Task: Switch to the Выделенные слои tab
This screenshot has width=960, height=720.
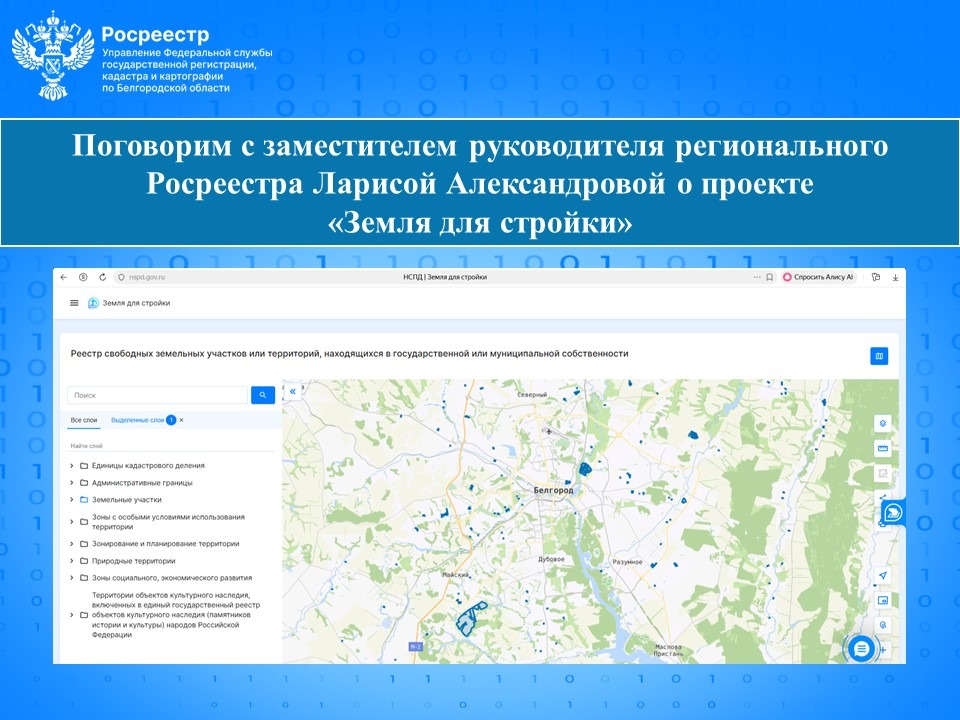Action: (137, 420)
